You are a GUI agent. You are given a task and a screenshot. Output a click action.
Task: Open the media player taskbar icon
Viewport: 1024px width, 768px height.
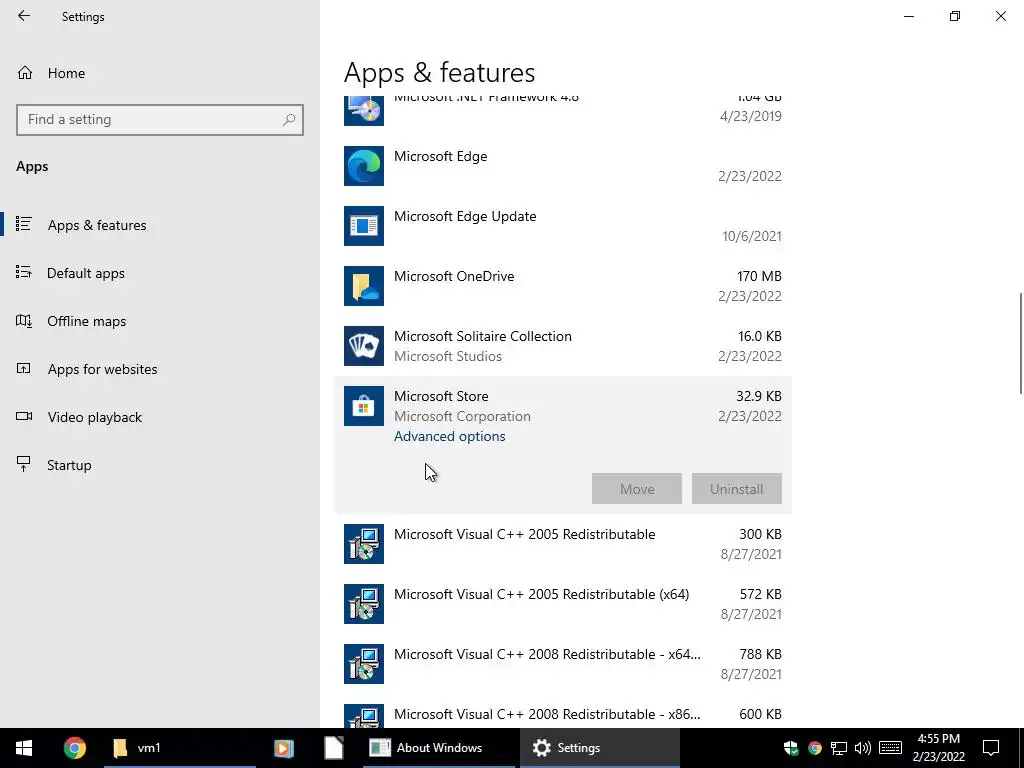(283, 748)
